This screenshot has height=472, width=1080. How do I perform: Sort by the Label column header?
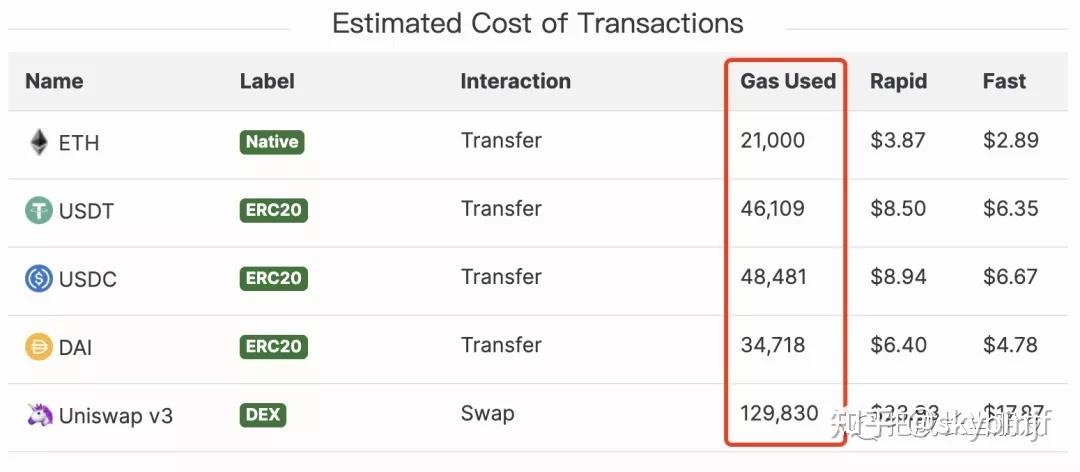(267, 82)
